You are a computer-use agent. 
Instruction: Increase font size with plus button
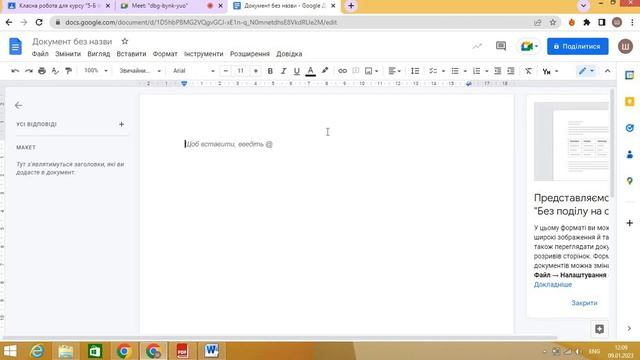256,71
